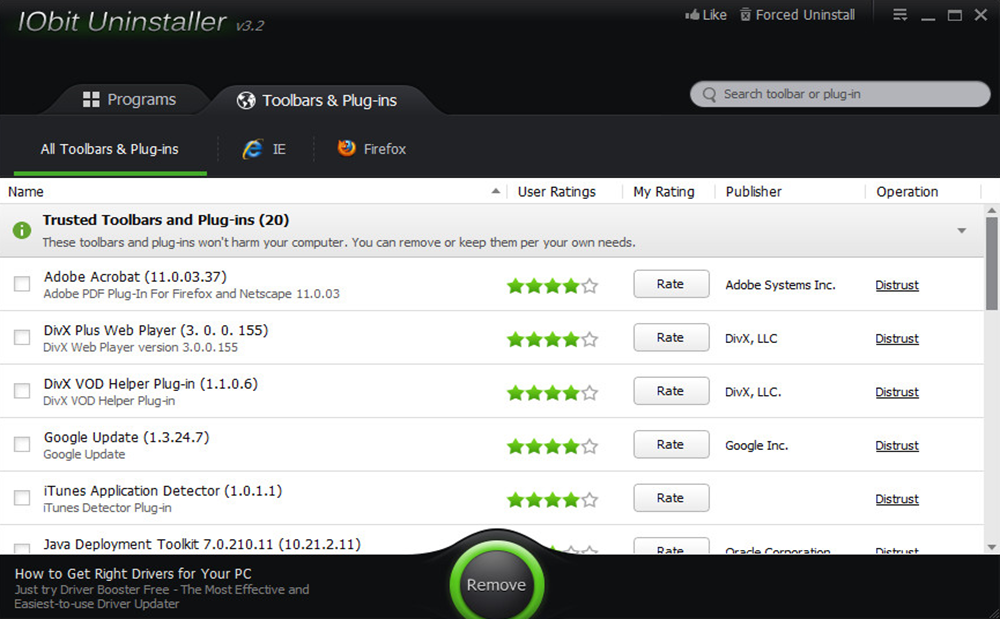
Task: Select the Firefox filter tab
Action: pos(372,149)
